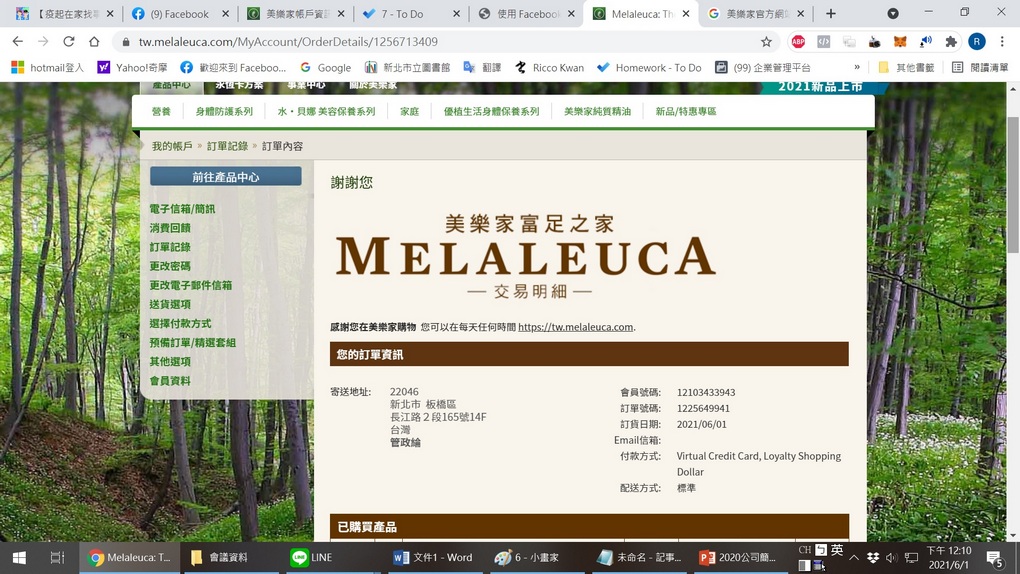Open 送貨選項 in the sidebar
Image resolution: width=1020 pixels, height=574 pixels.
(170, 304)
